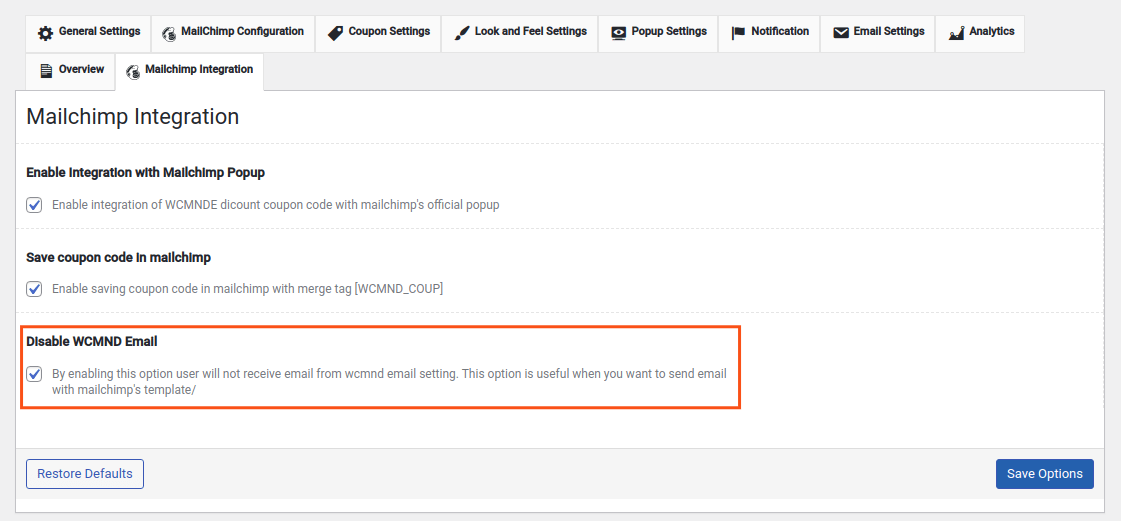Viewport: 1121px width, 521px height.
Task: Click the brush icon on Look and Feel
Action: click(462, 33)
